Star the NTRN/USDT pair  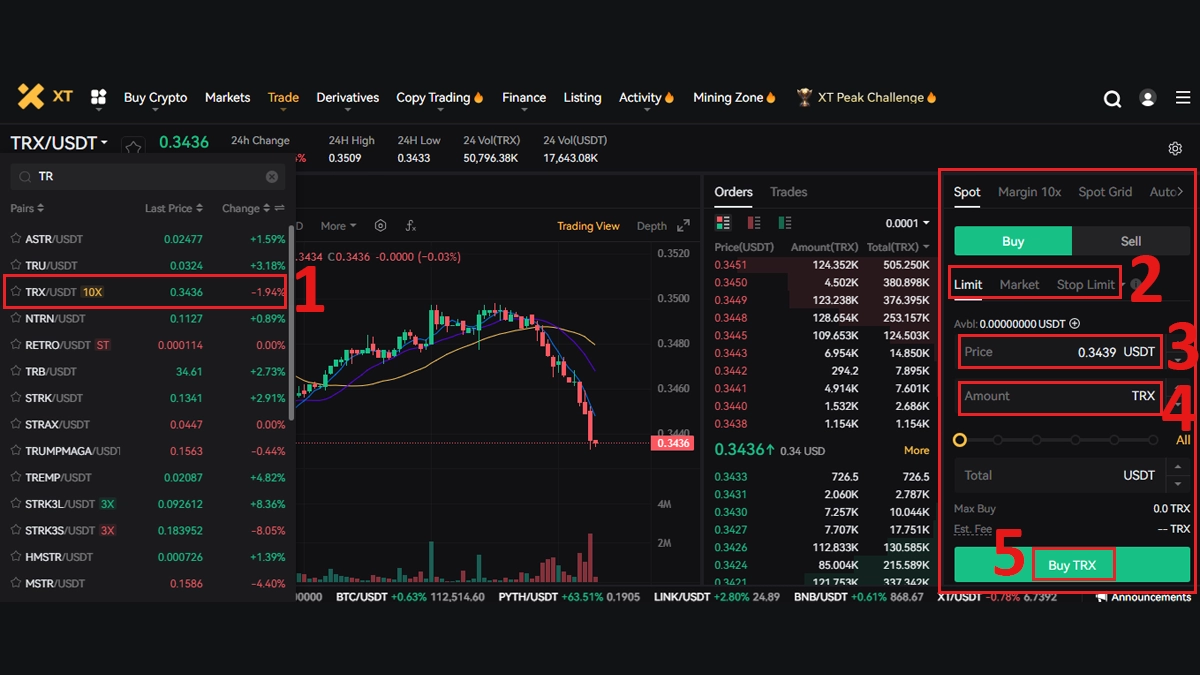click(x=16, y=318)
